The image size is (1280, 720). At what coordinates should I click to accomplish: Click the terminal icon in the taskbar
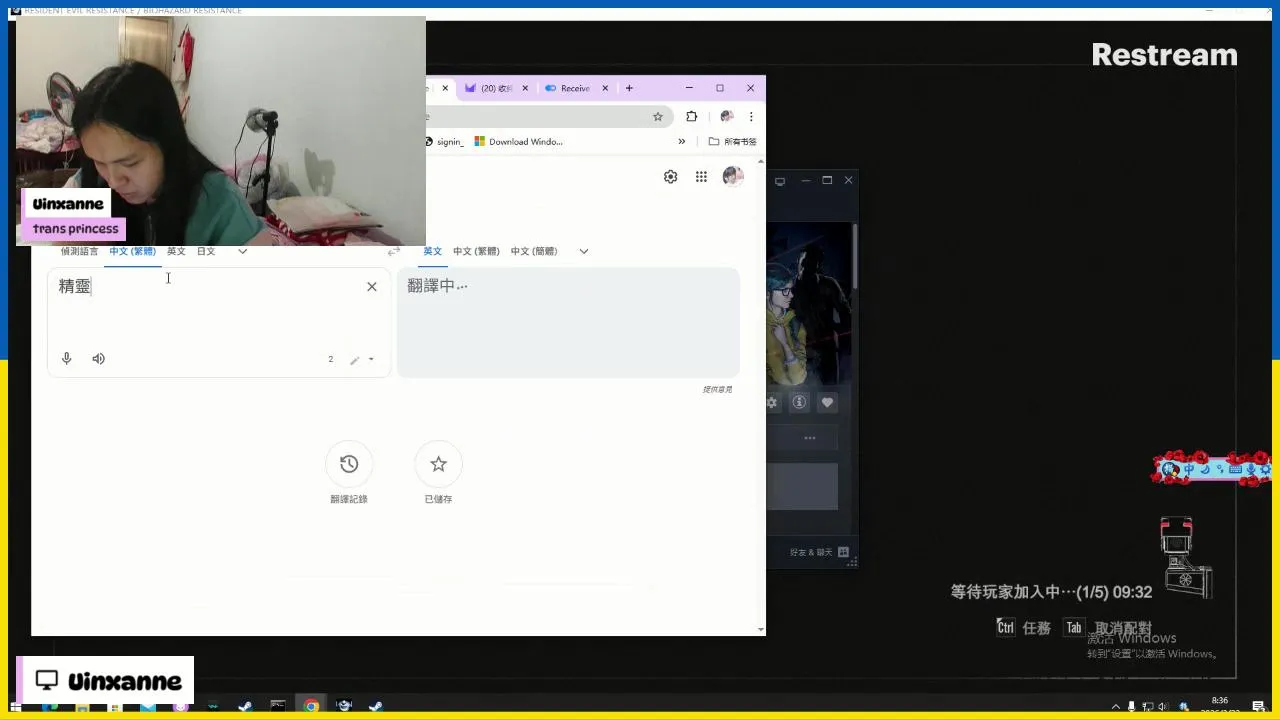point(278,706)
